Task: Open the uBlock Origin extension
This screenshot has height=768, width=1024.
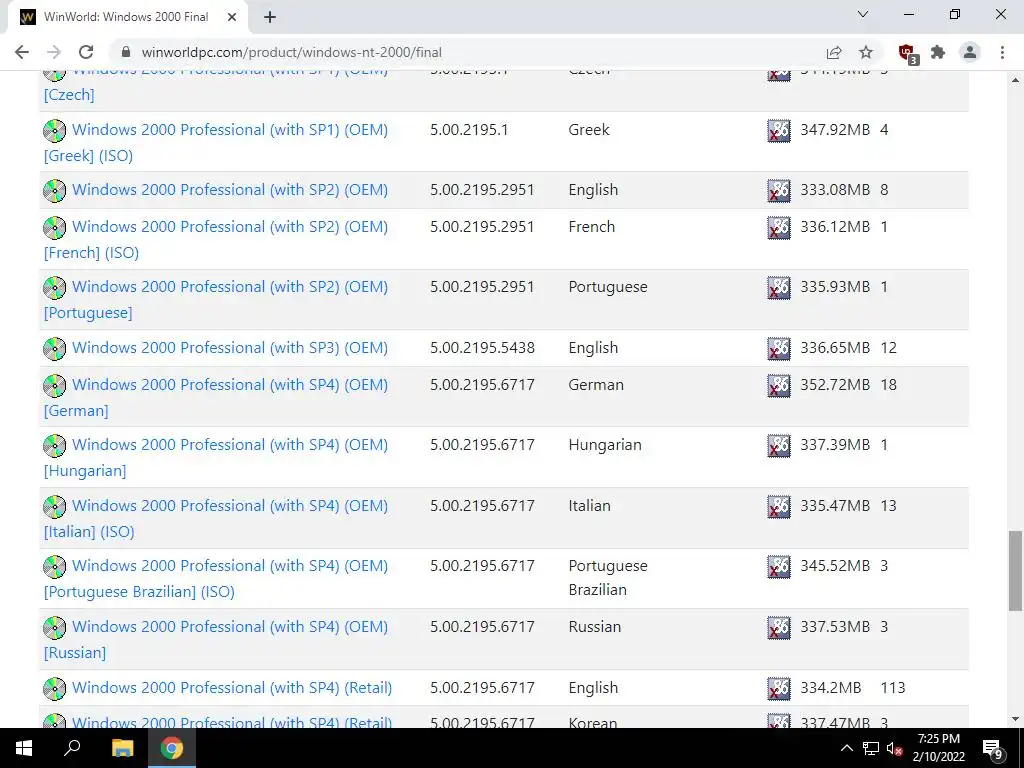Action: (907, 54)
